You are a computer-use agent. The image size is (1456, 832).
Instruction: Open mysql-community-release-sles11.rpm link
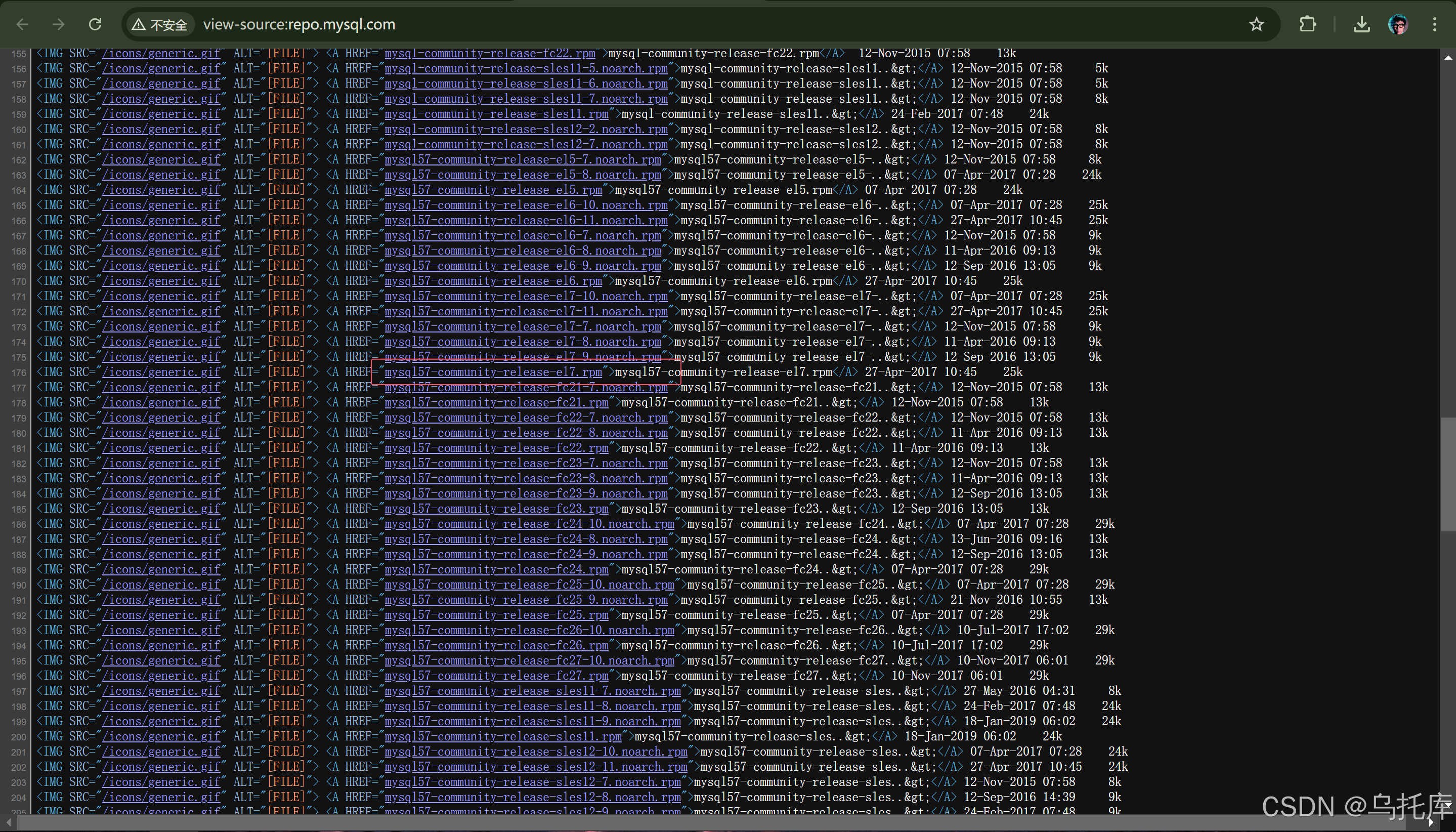tap(496, 114)
